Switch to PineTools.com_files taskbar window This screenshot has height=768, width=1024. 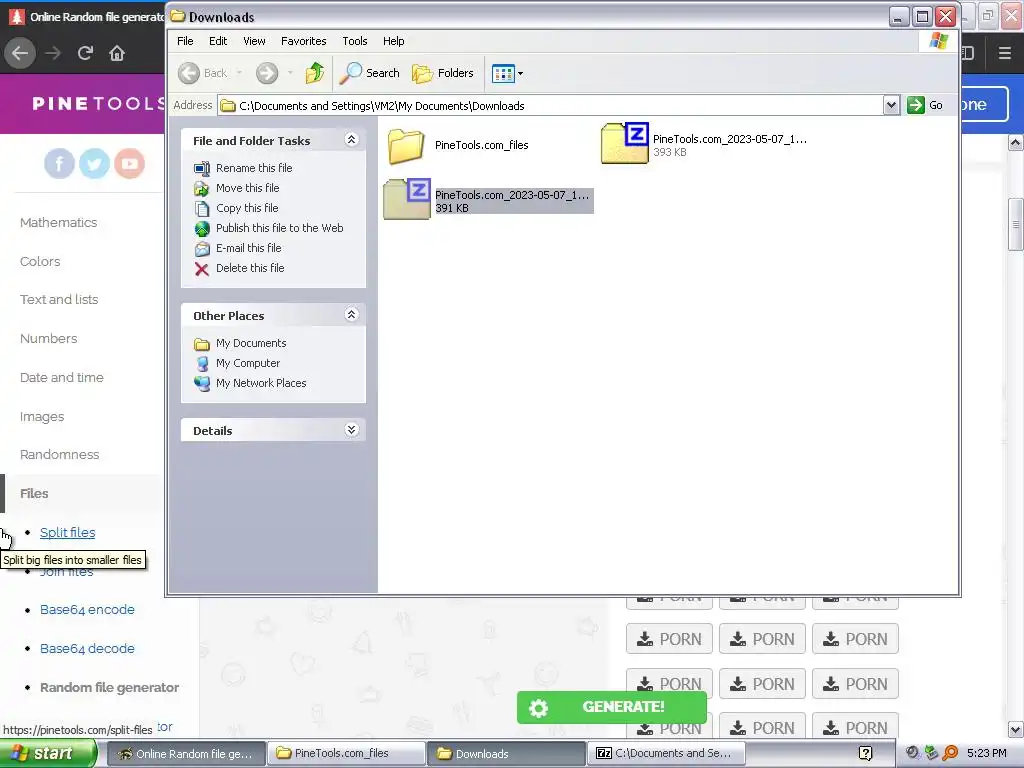pyautogui.click(x=346, y=754)
